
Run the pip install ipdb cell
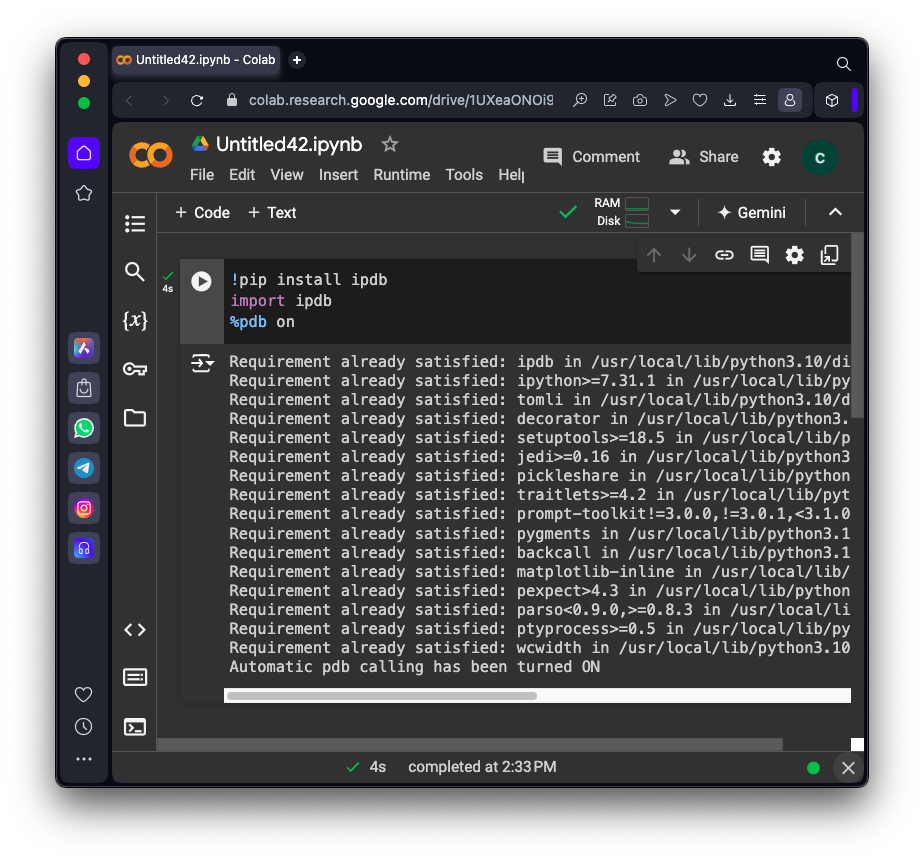[202, 281]
